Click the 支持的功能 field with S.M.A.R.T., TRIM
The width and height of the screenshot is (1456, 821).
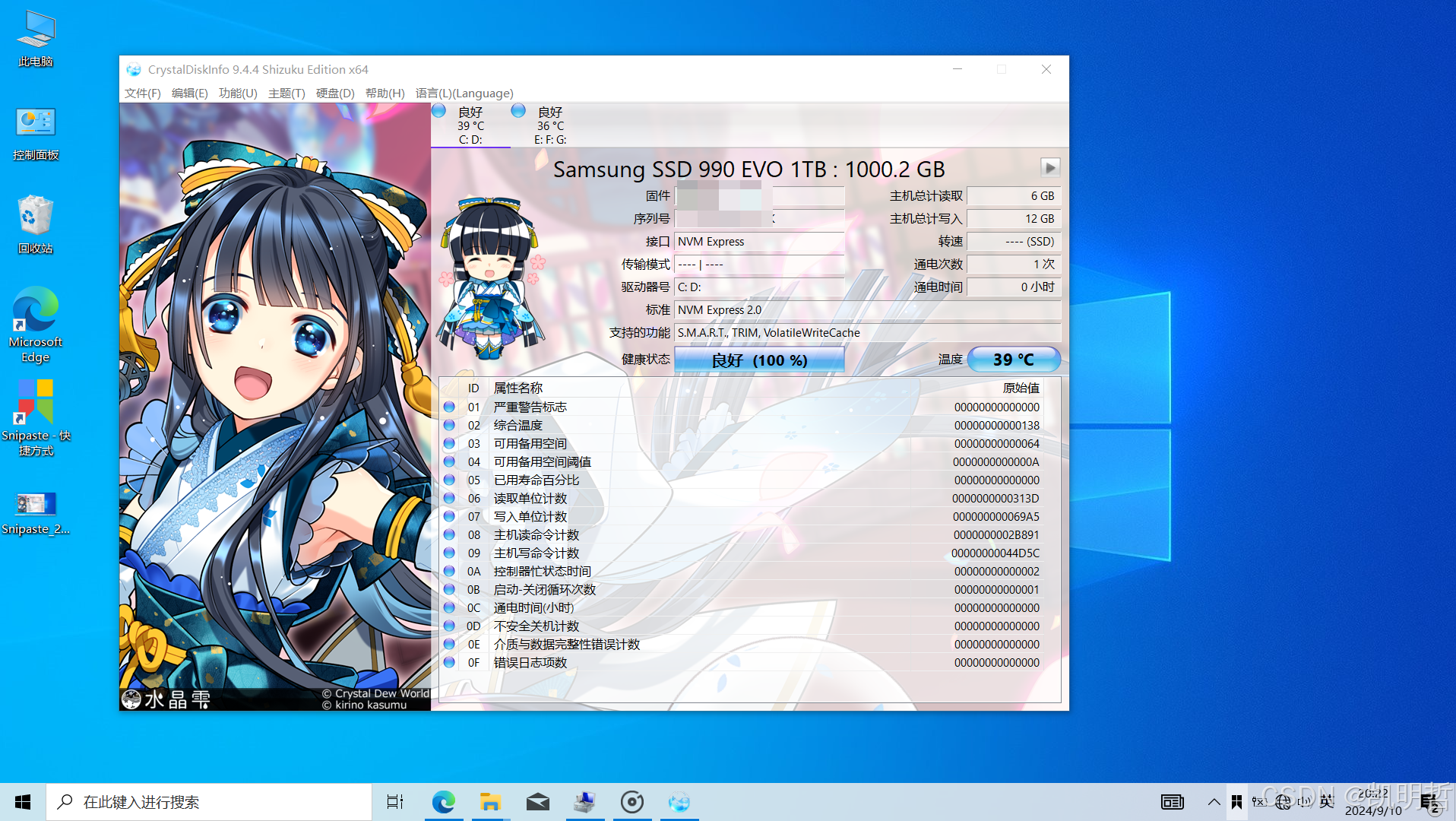[867, 333]
